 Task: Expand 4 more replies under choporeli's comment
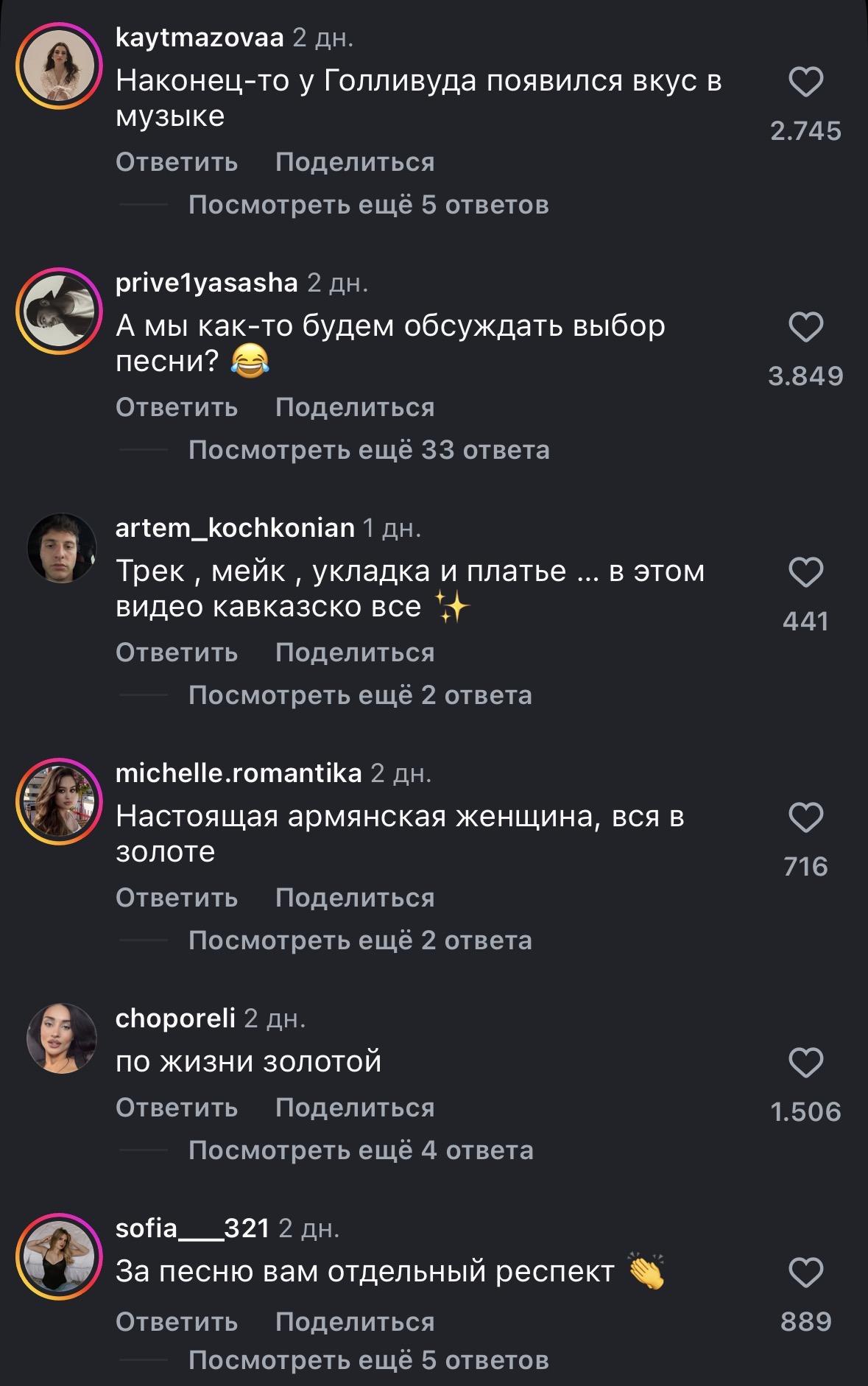tap(361, 1150)
